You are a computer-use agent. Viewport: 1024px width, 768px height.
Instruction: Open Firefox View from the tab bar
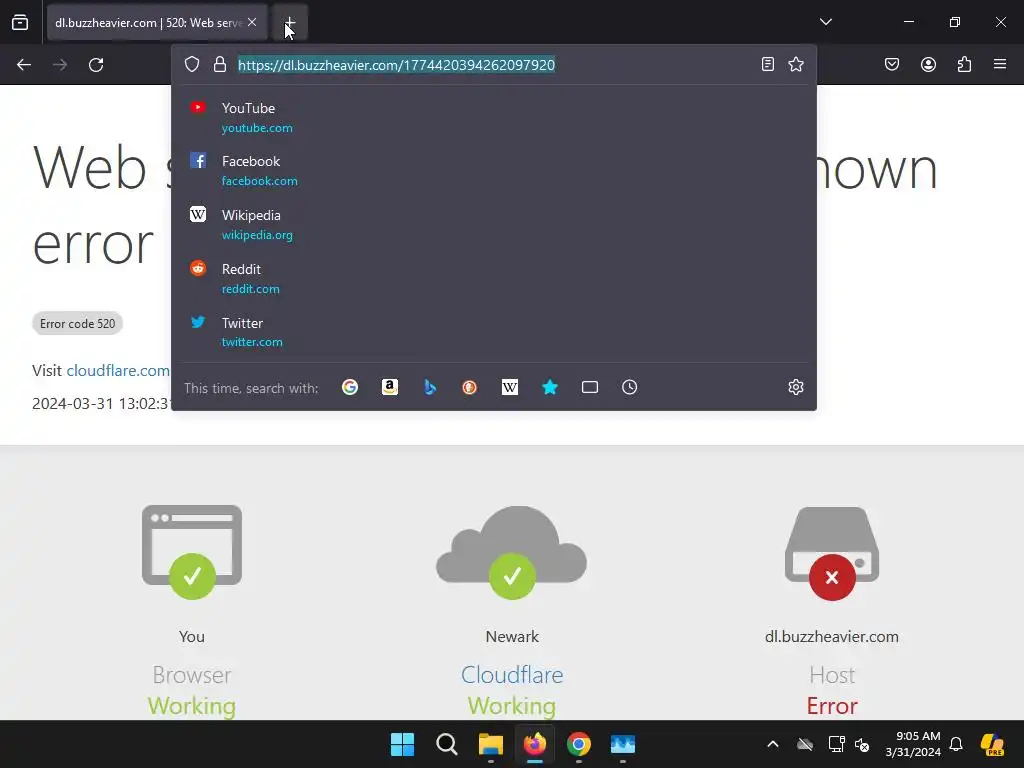[x=20, y=22]
